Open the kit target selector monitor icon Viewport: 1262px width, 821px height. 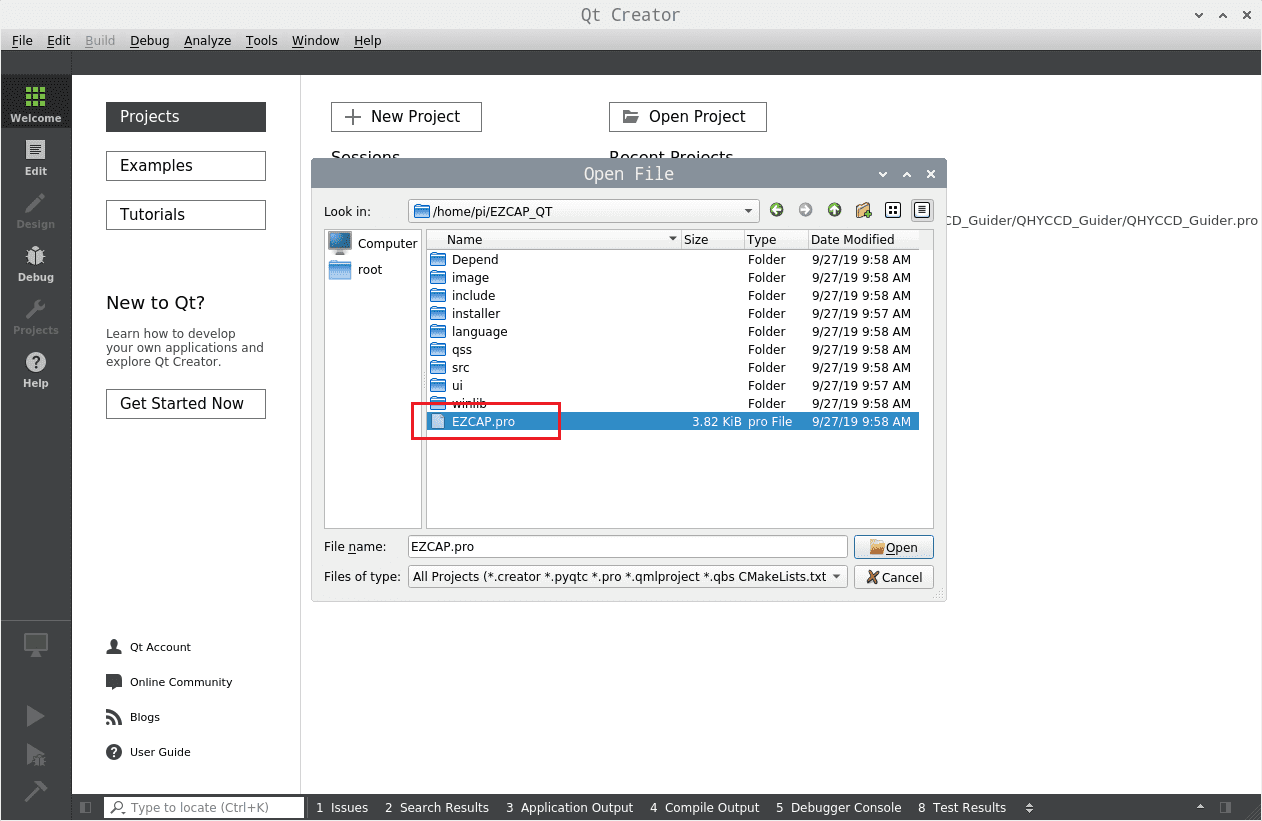click(x=36, y=646)
